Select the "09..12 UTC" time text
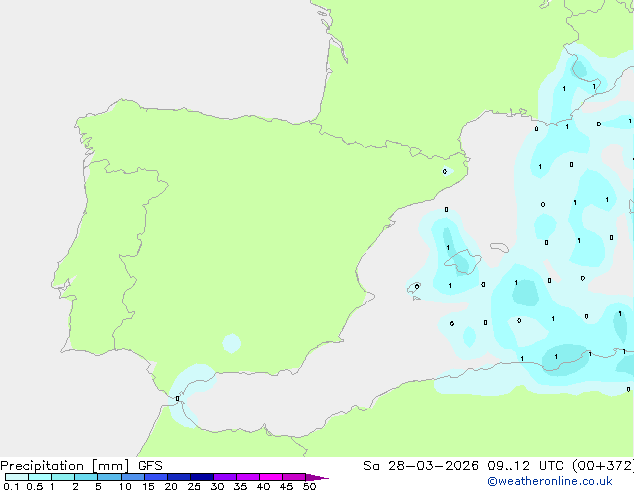The width and height of the screenshot is (634, 490). coord(525,466)
